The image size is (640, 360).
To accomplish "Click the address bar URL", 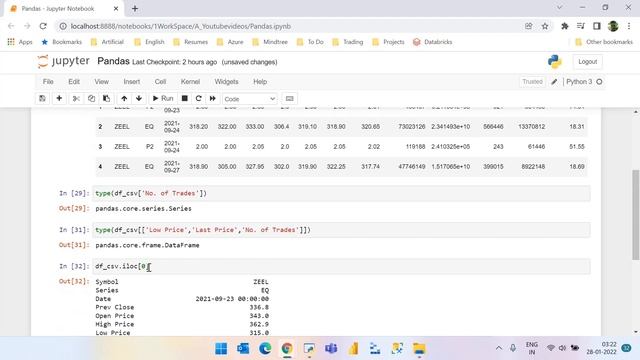I will (x=181, y=26).
